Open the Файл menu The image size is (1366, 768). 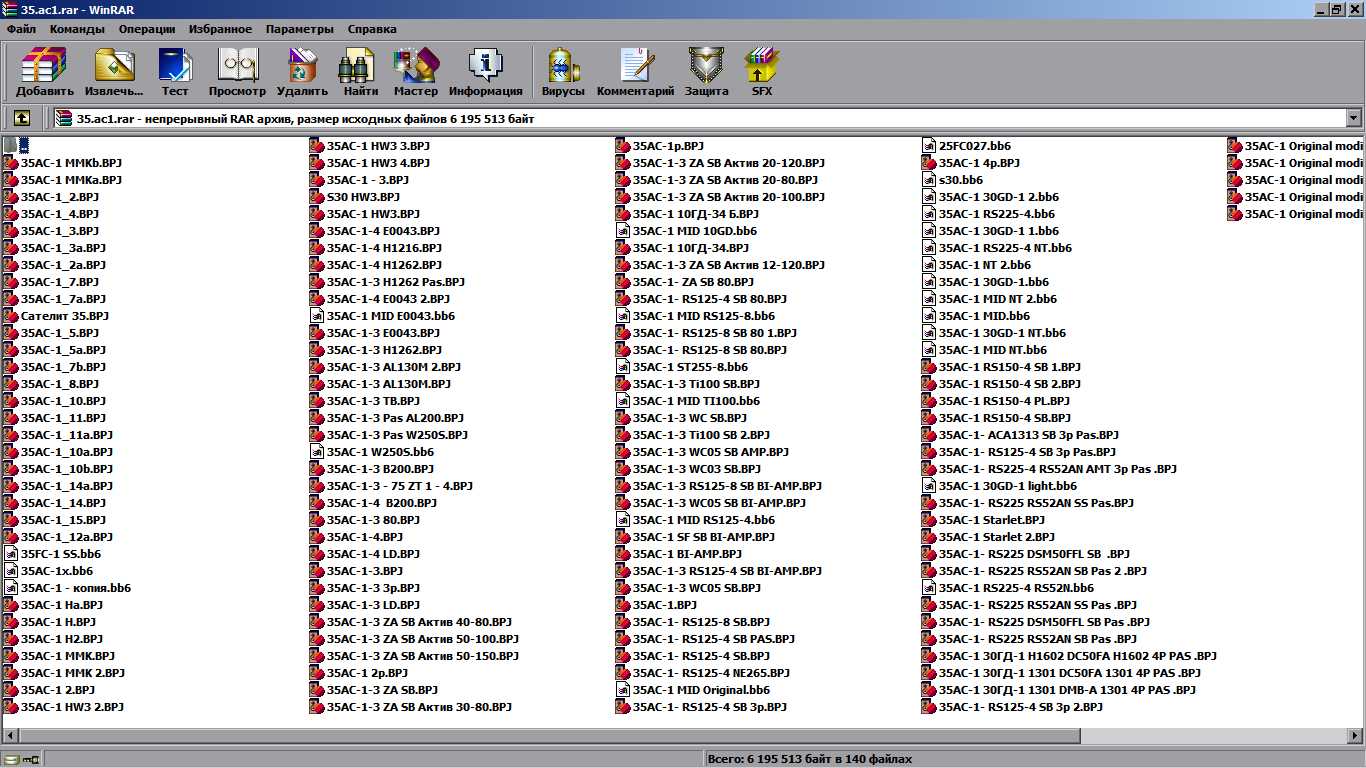pyautogui.click(x=20, y=29)
